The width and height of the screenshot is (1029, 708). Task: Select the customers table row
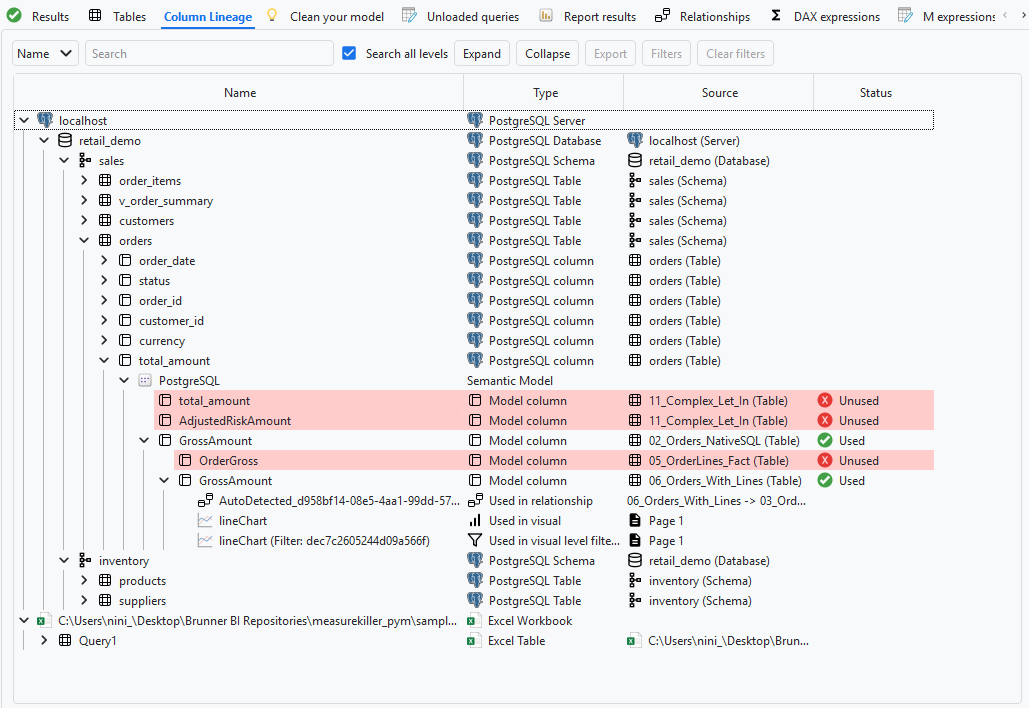click(474, 220)
